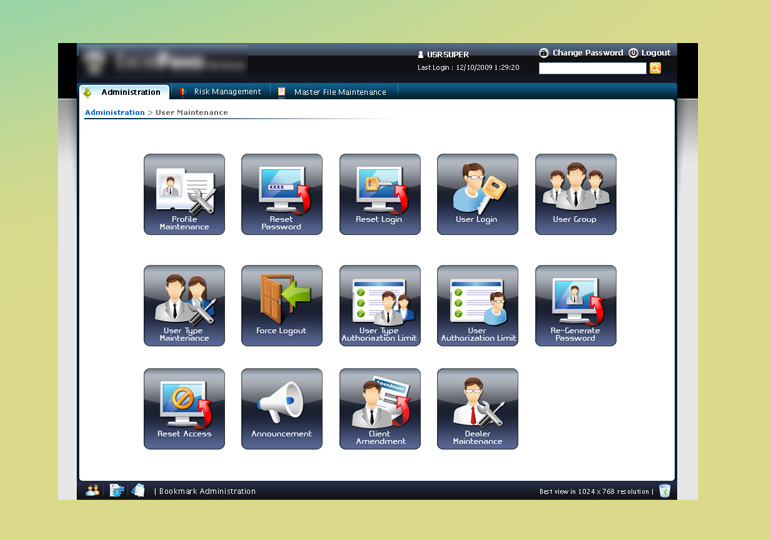The image size is (770, 540).
Task: Click the Reset Password icon
Action: pos(282,194)
